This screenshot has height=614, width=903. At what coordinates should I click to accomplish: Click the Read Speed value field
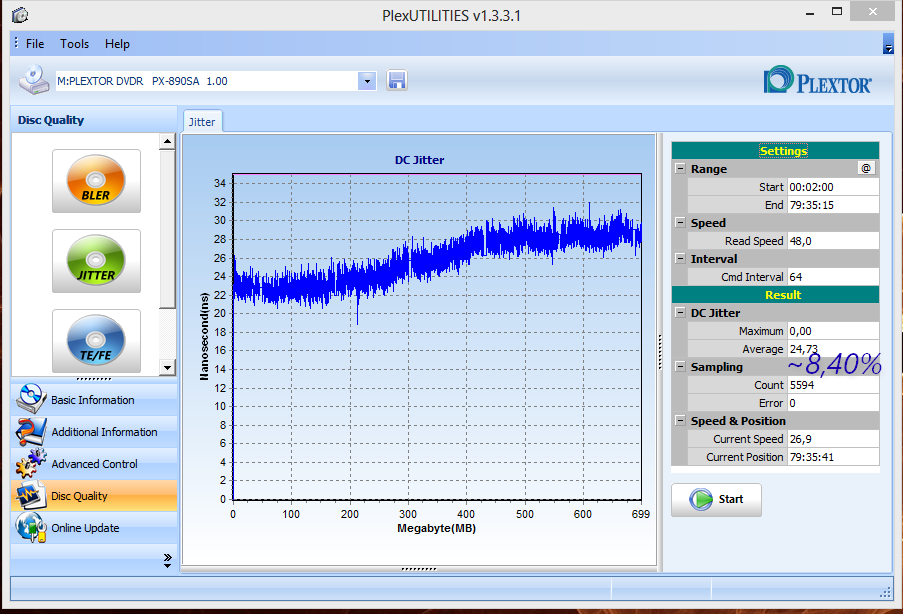tap(833, 241)
